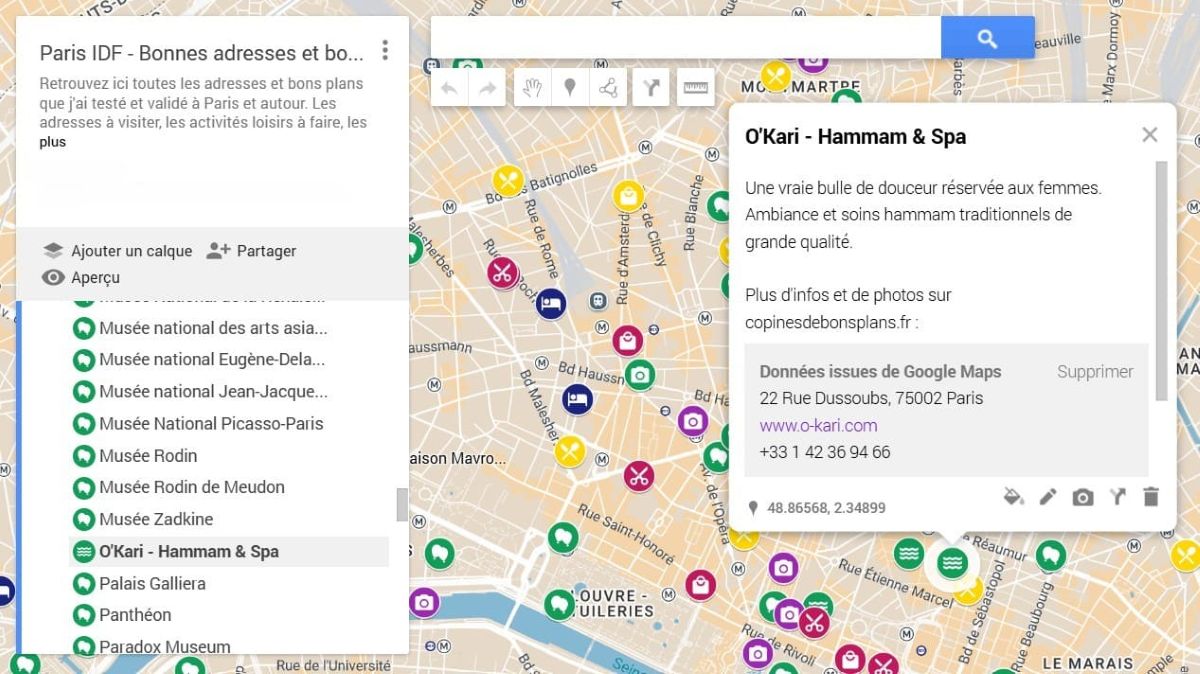
Task: Click the address '22 Rue Dussoubs, 75002 Paris'
Action: (871, 398)
